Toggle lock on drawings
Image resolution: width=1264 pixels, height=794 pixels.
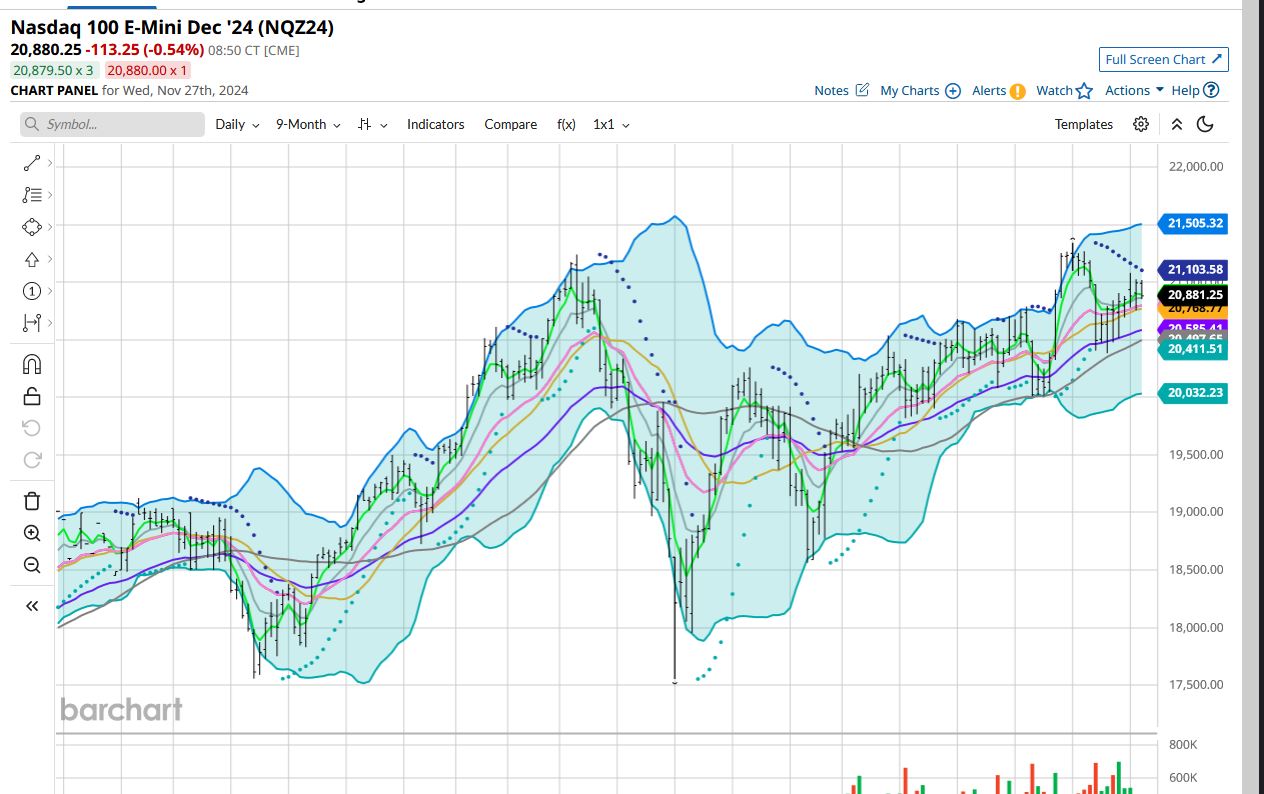click(x=31, y=396)
